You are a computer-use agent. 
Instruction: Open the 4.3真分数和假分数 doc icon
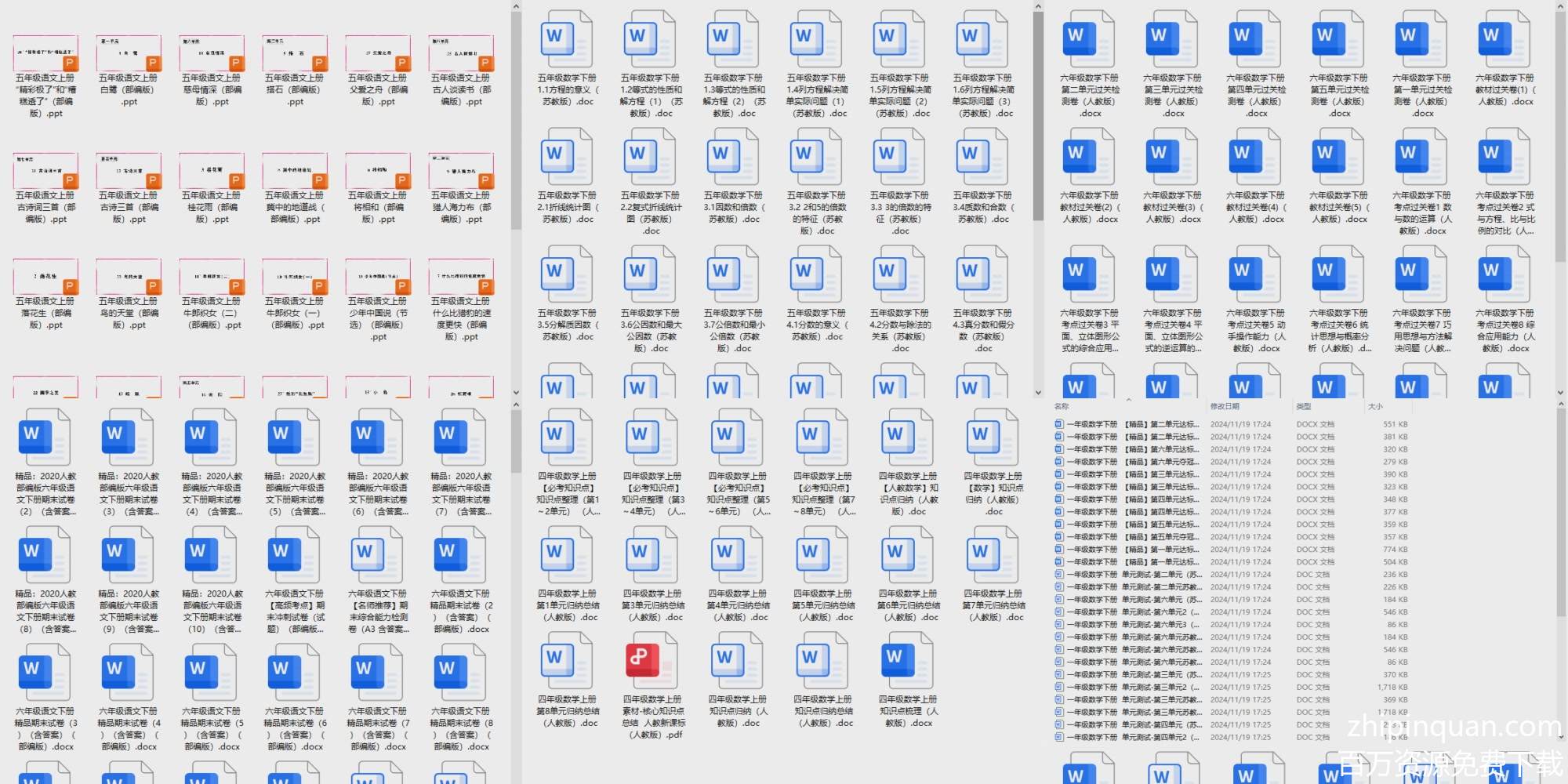pos(982,274)
